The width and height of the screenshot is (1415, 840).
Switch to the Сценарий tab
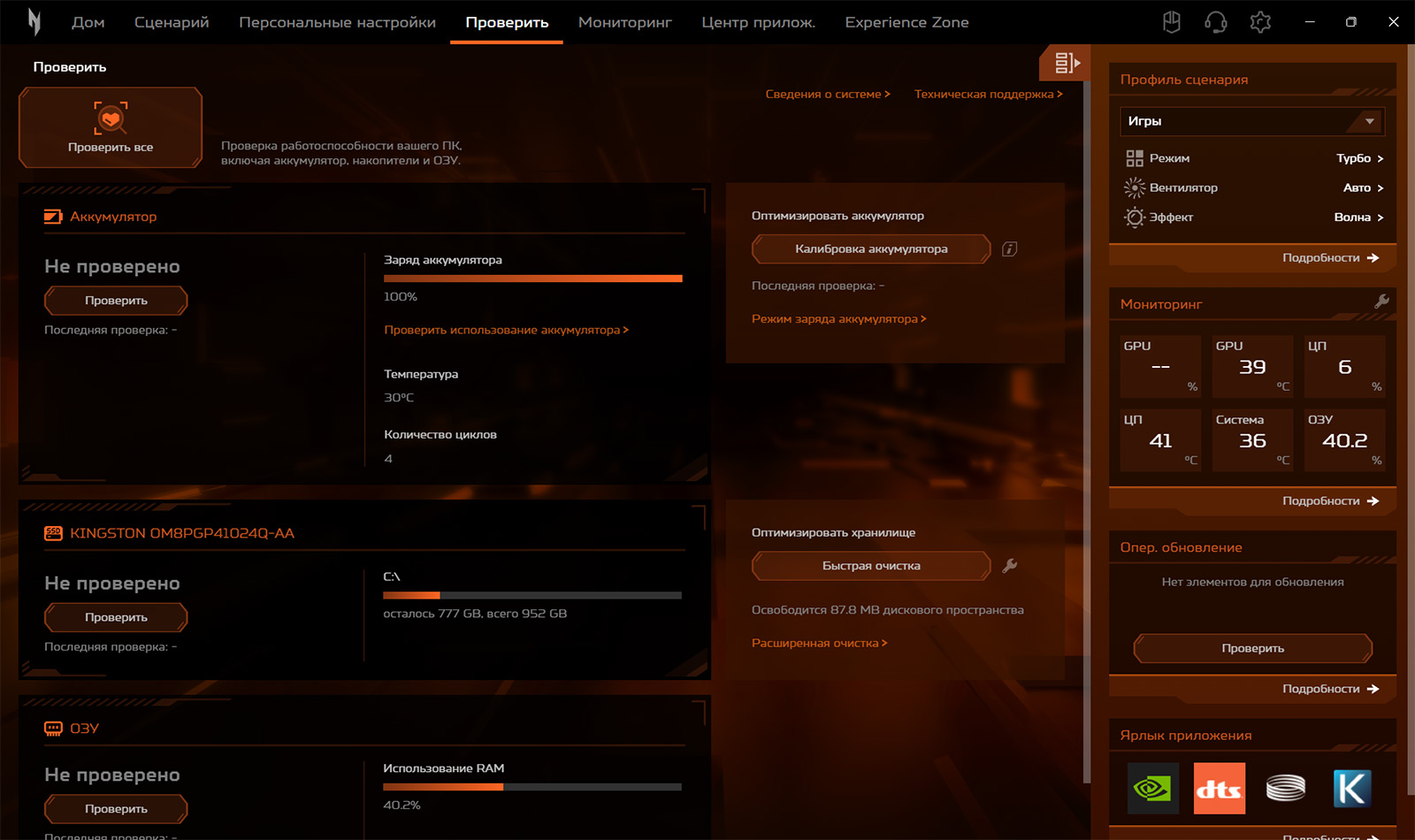tap(172, 22)
